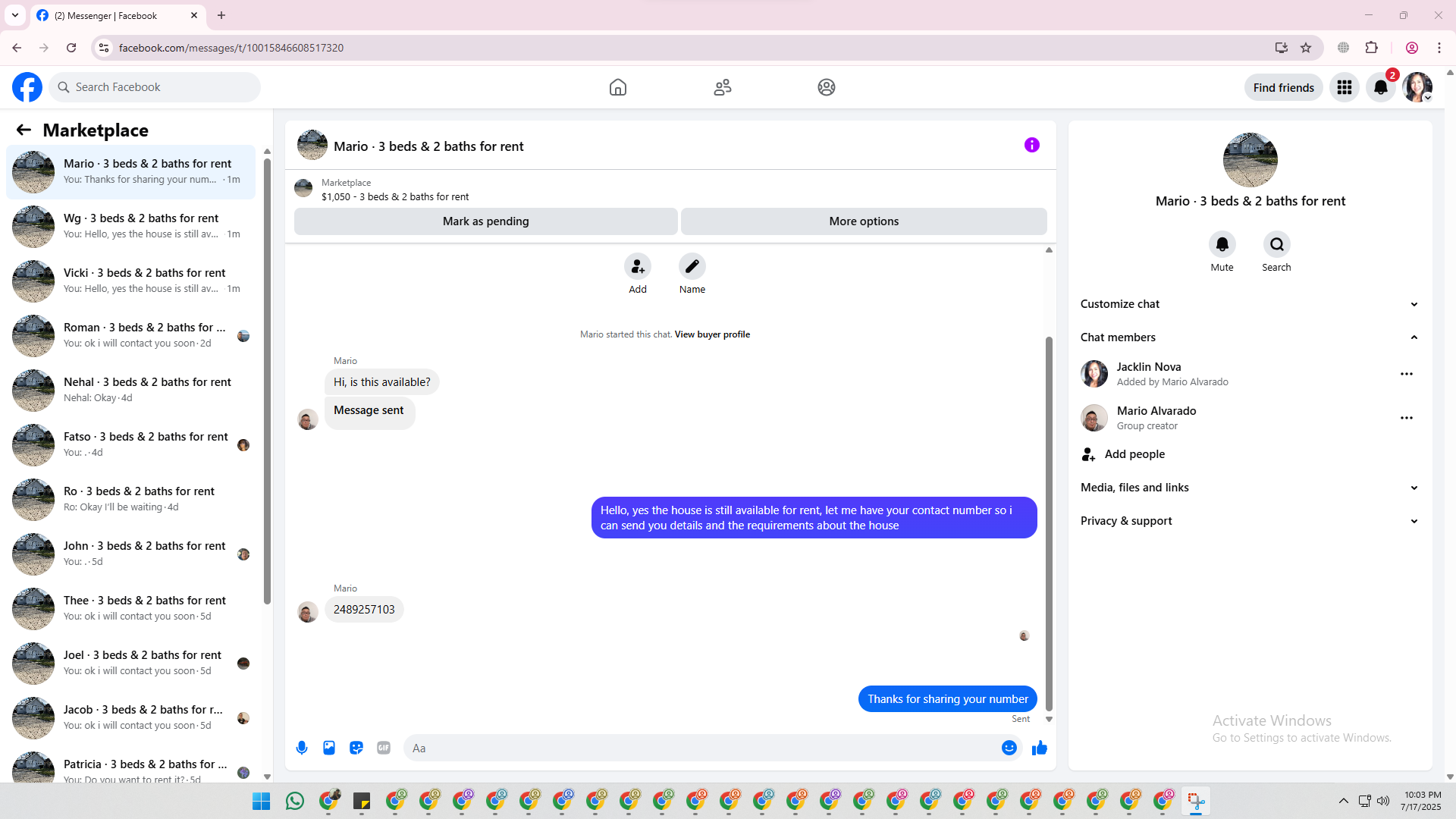The height and width of the screenshot is (819, 1456).
Task: Click the chat messages scrollbar
Action: point(1049,523)
